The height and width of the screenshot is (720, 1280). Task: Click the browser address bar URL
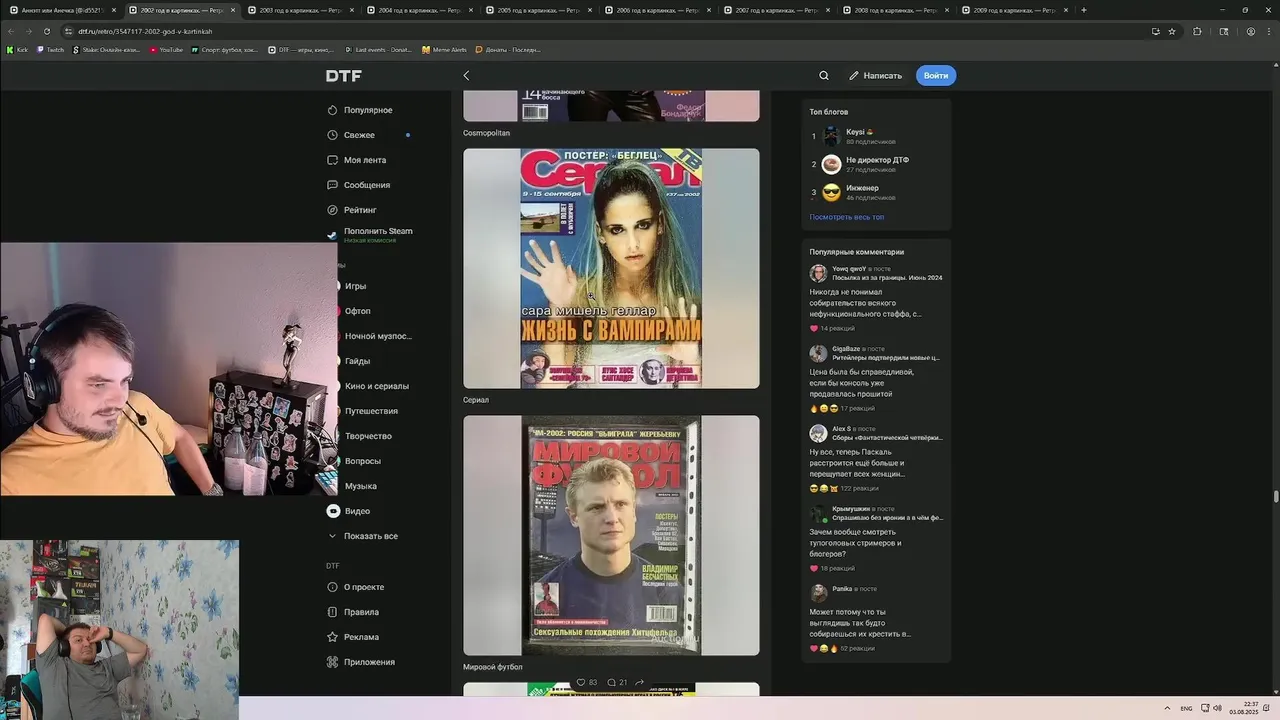145,31
